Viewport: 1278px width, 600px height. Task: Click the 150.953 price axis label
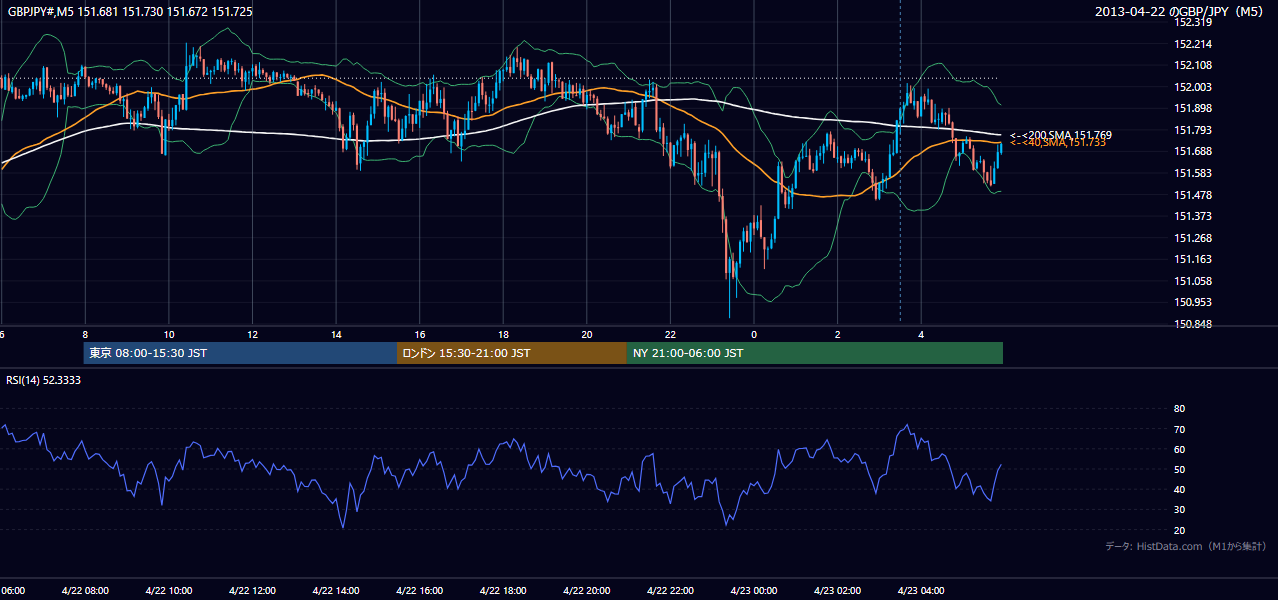click(x=1193, y=302)
